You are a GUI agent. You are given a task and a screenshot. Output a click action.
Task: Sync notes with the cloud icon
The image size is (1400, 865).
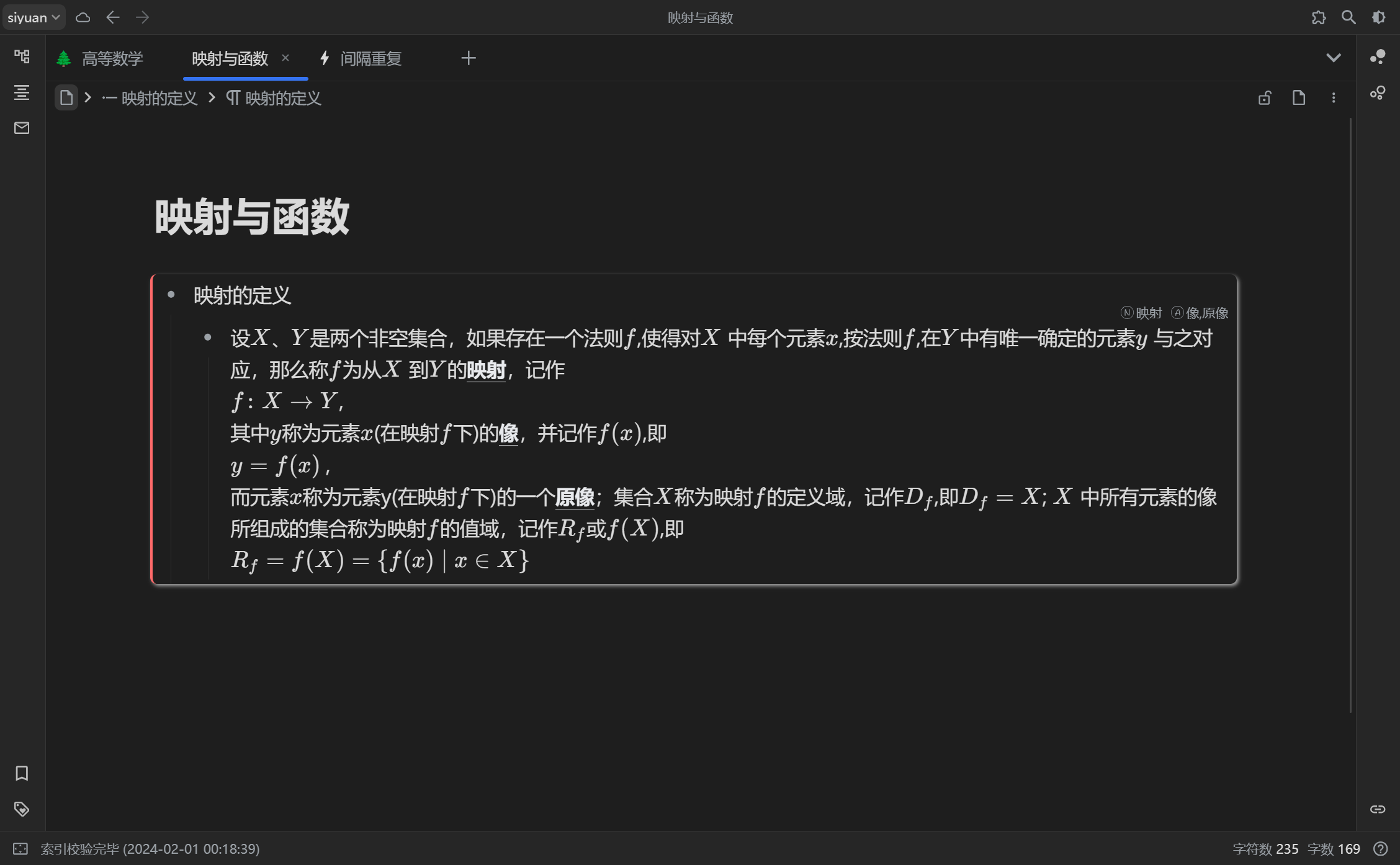[x=83, y=17]
